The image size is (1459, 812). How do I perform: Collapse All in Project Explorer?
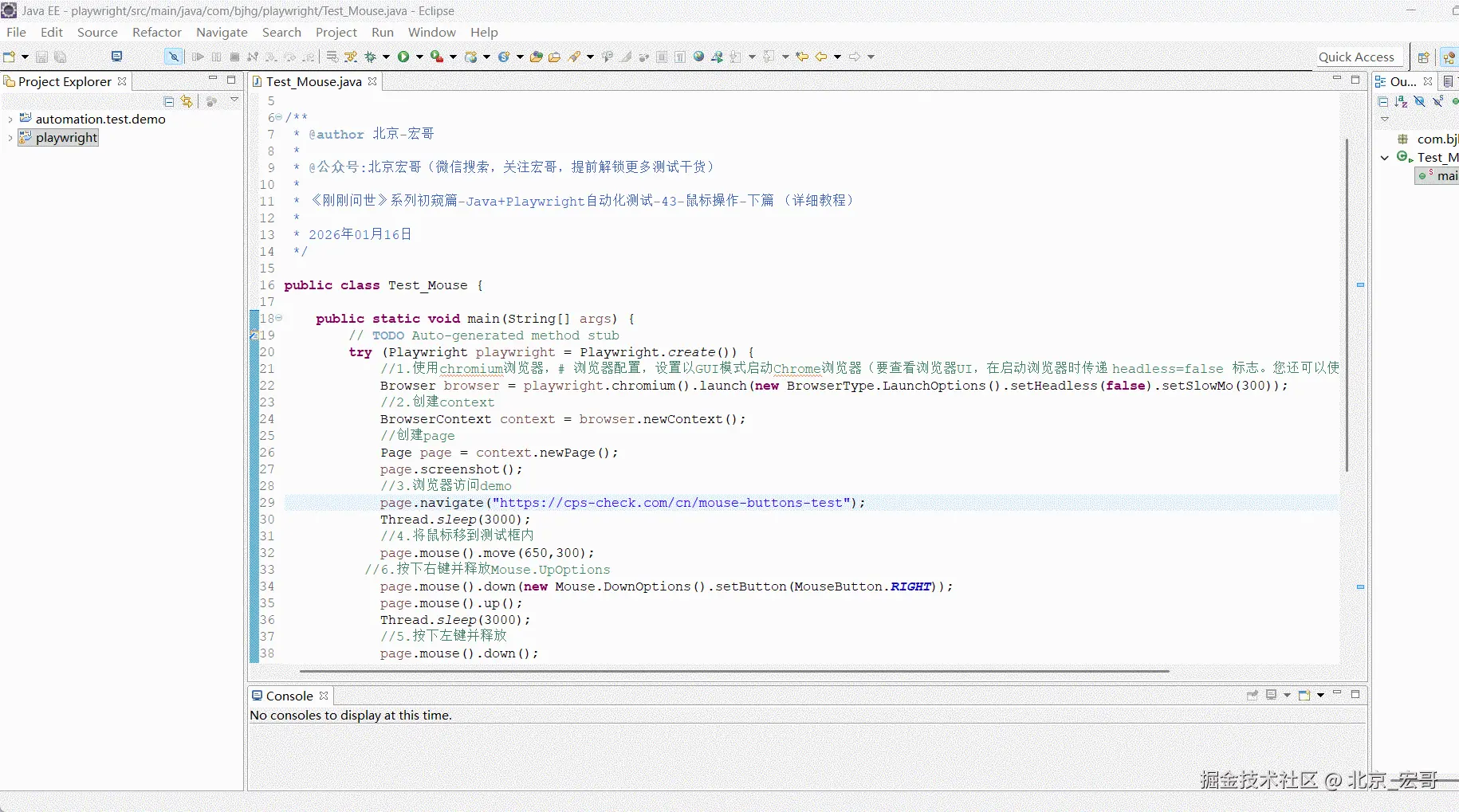[x=169, y=101]
